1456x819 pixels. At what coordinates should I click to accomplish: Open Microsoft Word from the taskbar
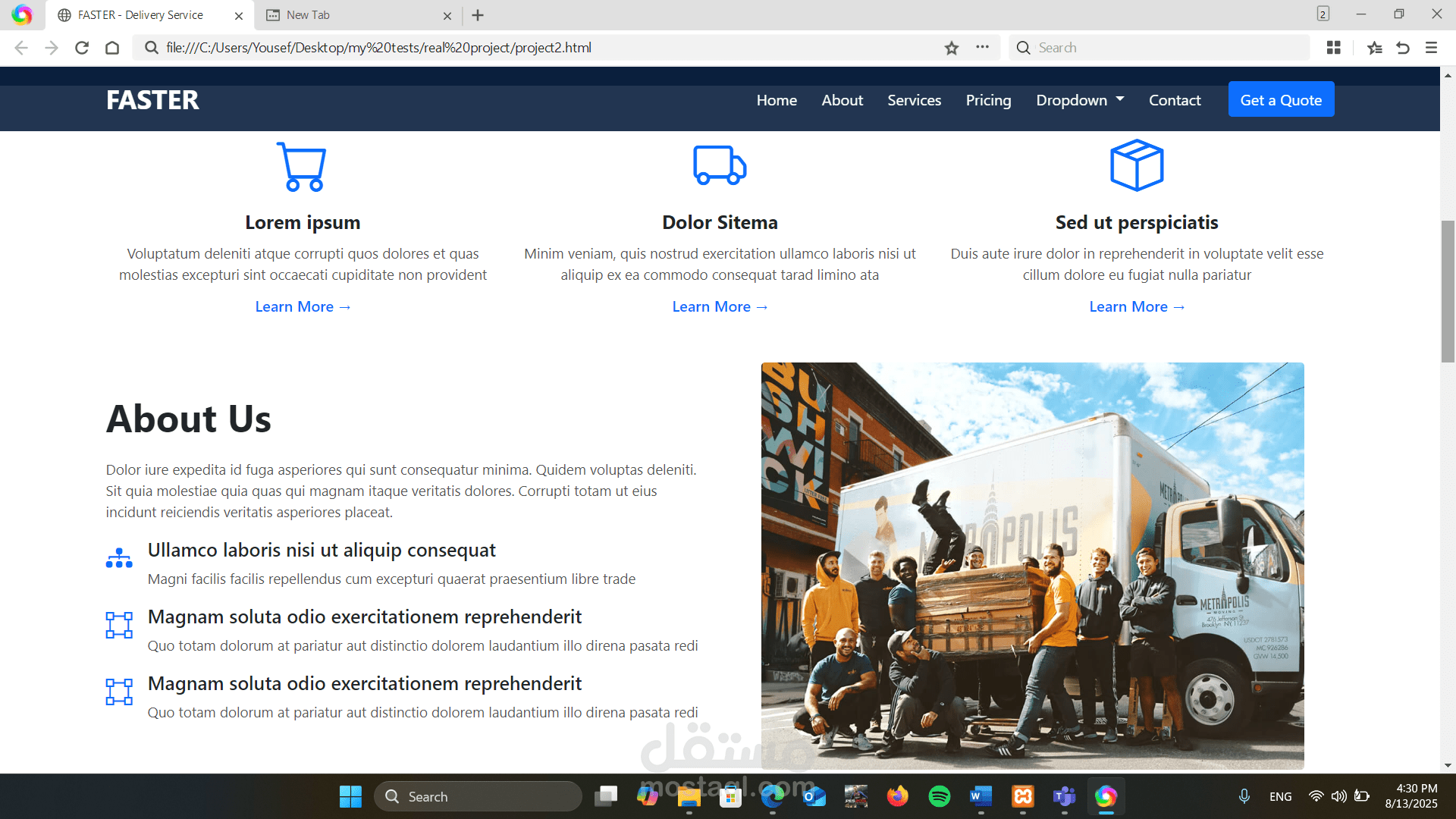pyautogui.click(x=981, y=796)
